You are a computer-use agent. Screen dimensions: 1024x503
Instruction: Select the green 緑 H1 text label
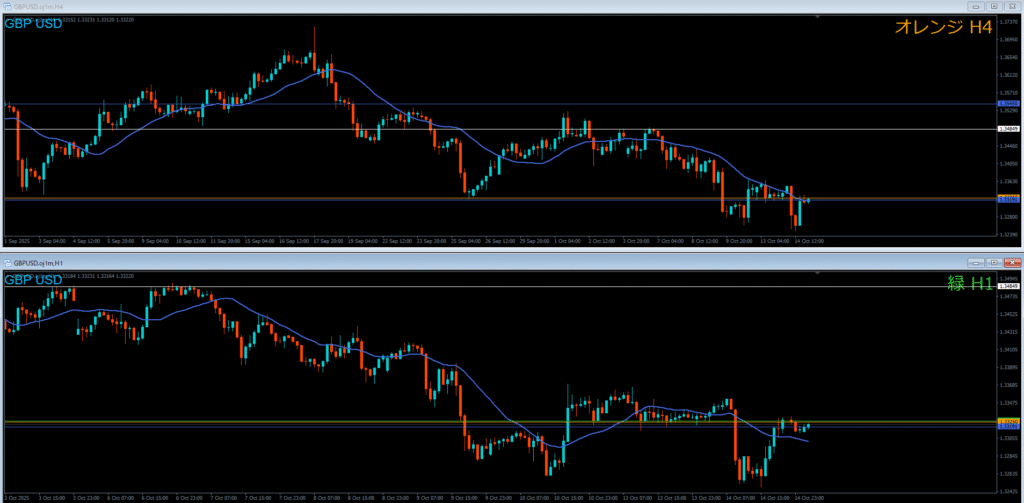pos(969,284)
